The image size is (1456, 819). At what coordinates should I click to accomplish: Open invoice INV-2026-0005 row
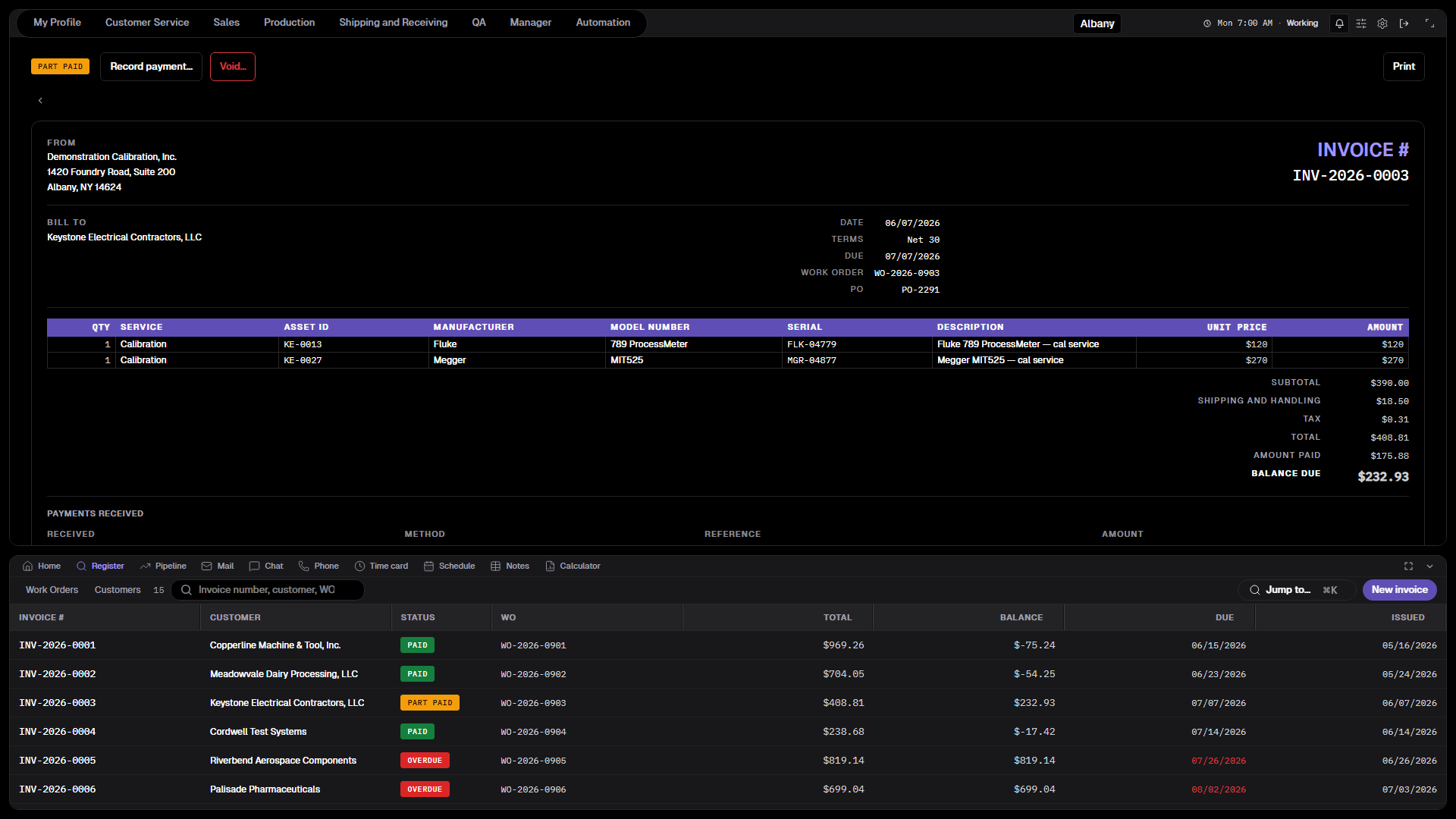(728, 761)
